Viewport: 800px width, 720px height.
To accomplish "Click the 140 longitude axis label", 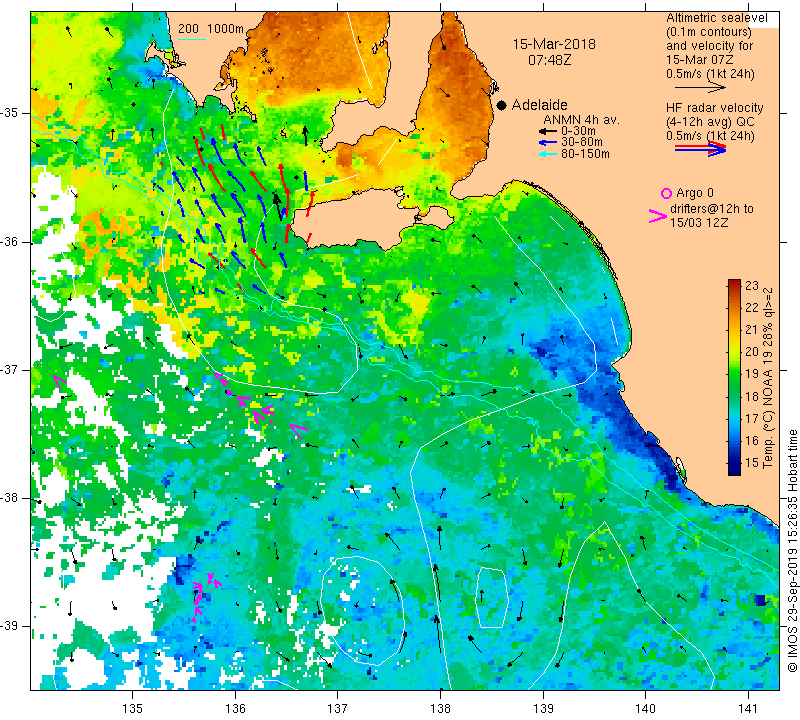I will coord(645,709).
